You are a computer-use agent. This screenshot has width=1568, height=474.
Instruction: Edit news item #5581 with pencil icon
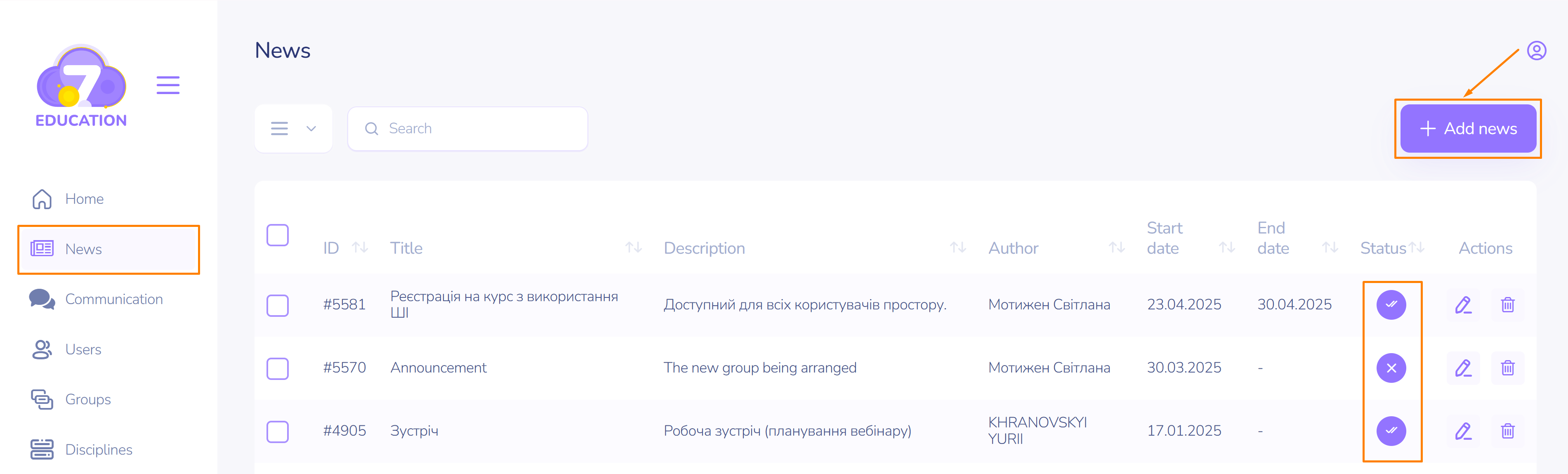click(1463, 305)
